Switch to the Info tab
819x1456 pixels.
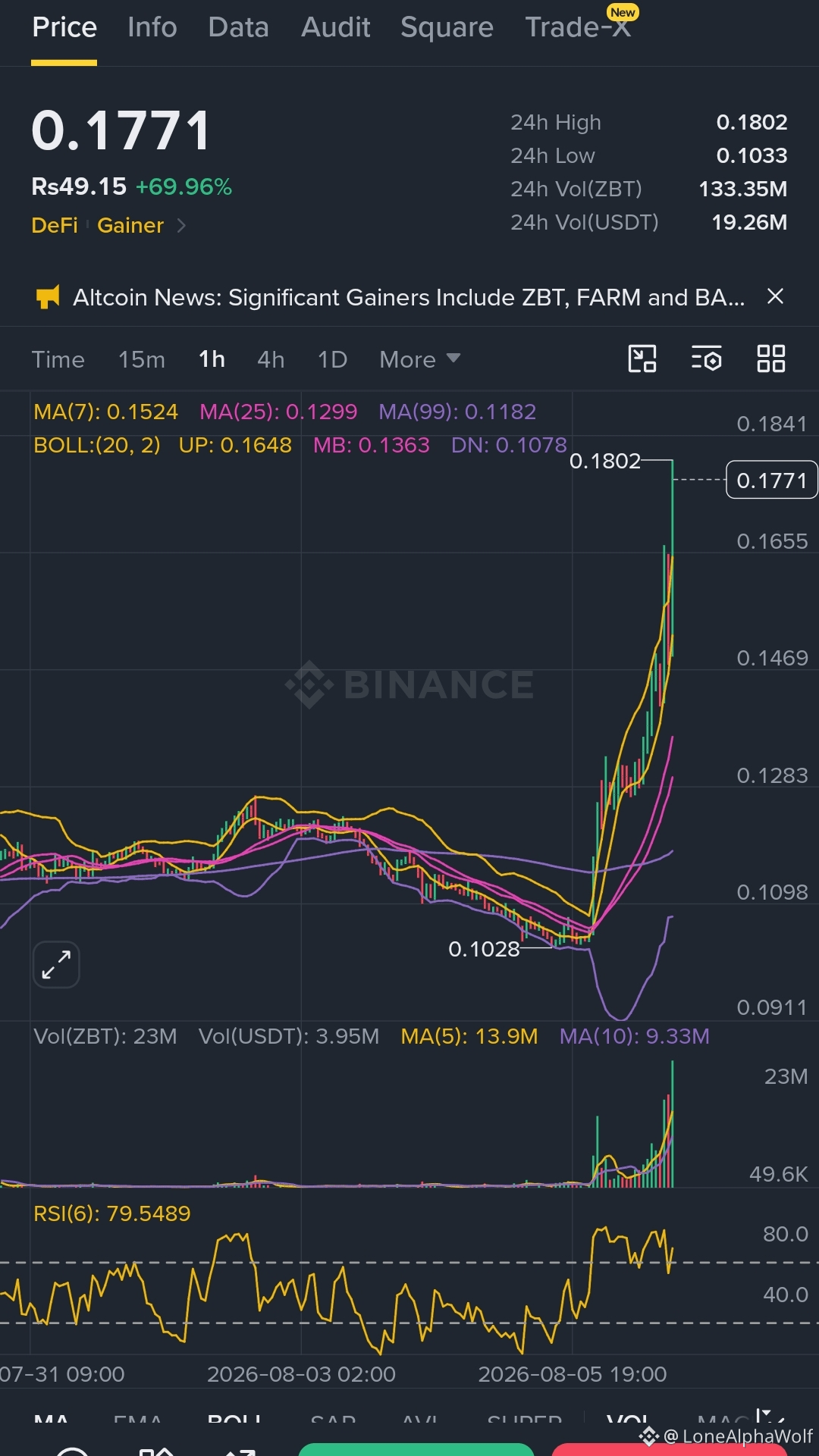(x=152, y=27)
